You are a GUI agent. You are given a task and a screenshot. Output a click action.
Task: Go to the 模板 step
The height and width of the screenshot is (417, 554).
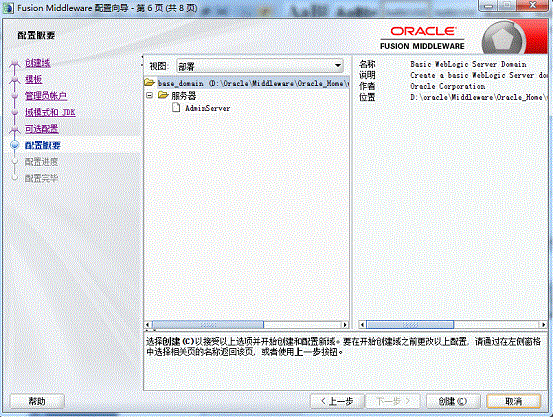tap(34, 79)
